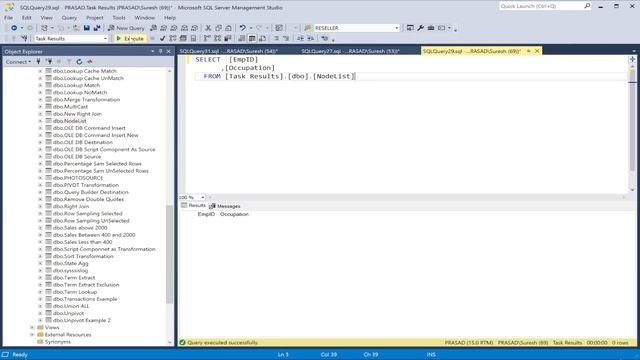Click the Cut icon
Viewport: 640px width, 360px height.
[208, 28]
